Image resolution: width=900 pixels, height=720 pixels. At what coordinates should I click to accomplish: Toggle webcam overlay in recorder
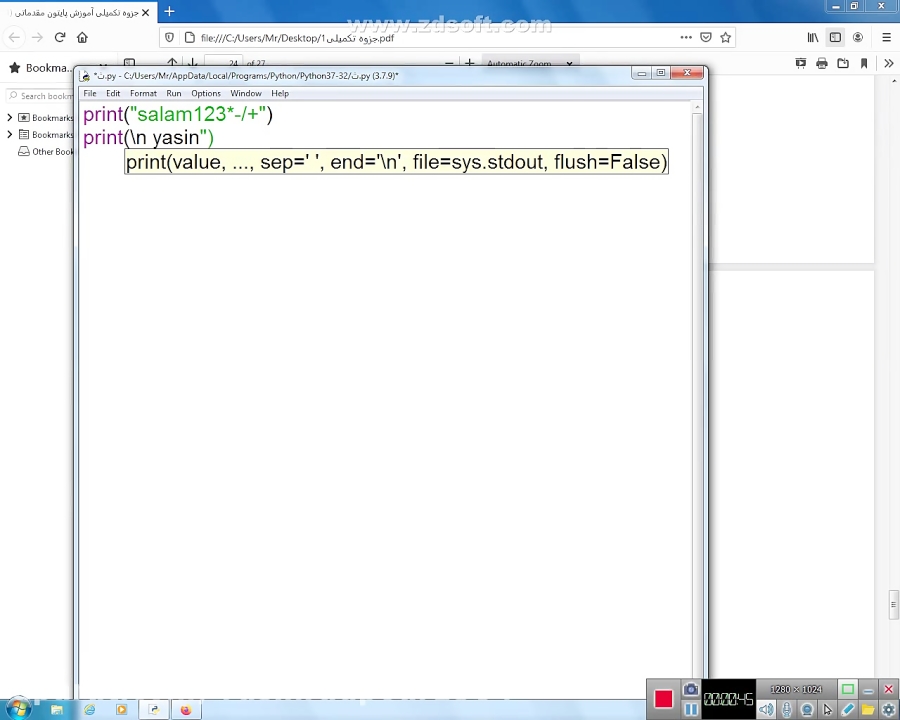(806, 710)
